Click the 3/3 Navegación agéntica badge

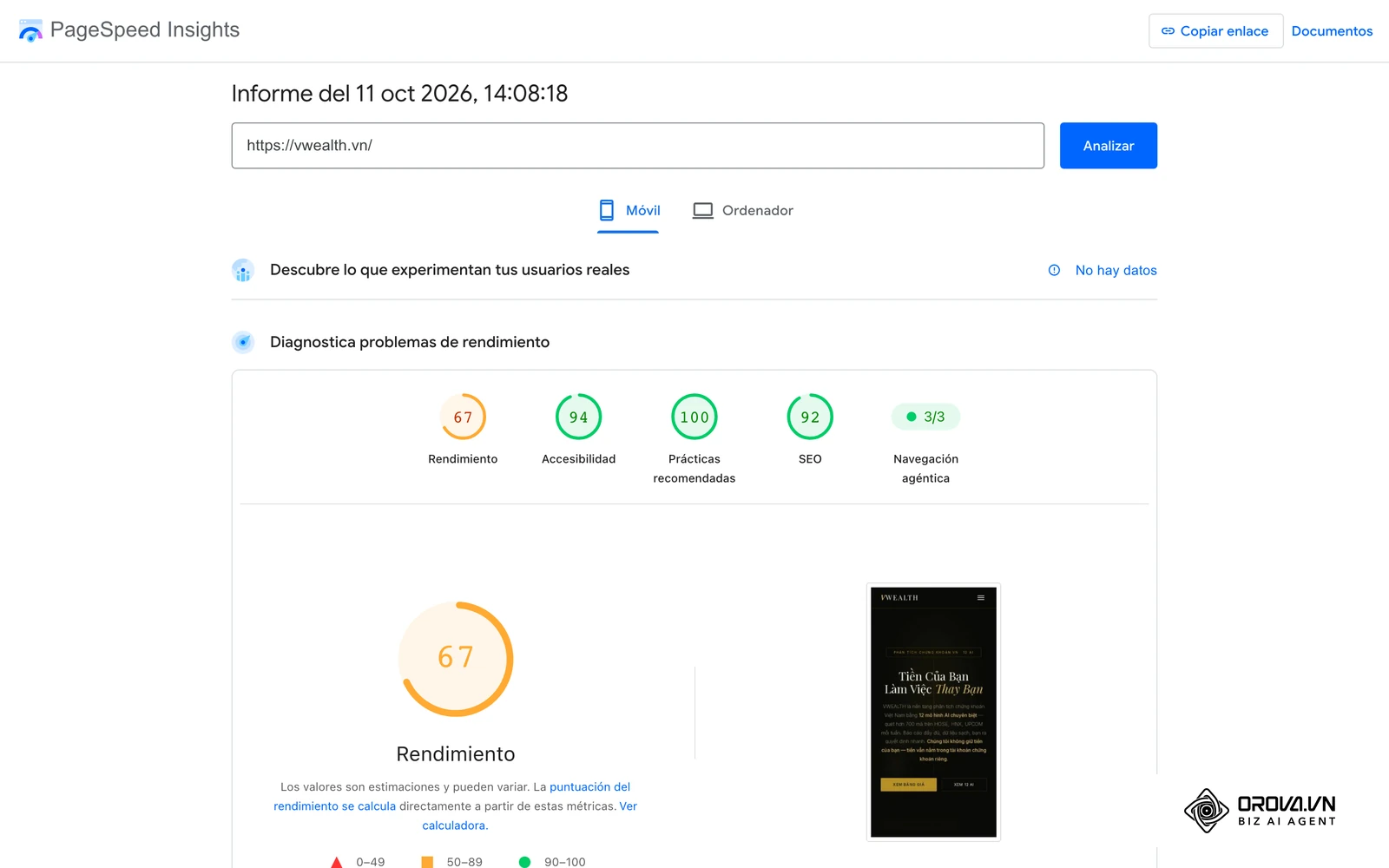click(925, 417)
